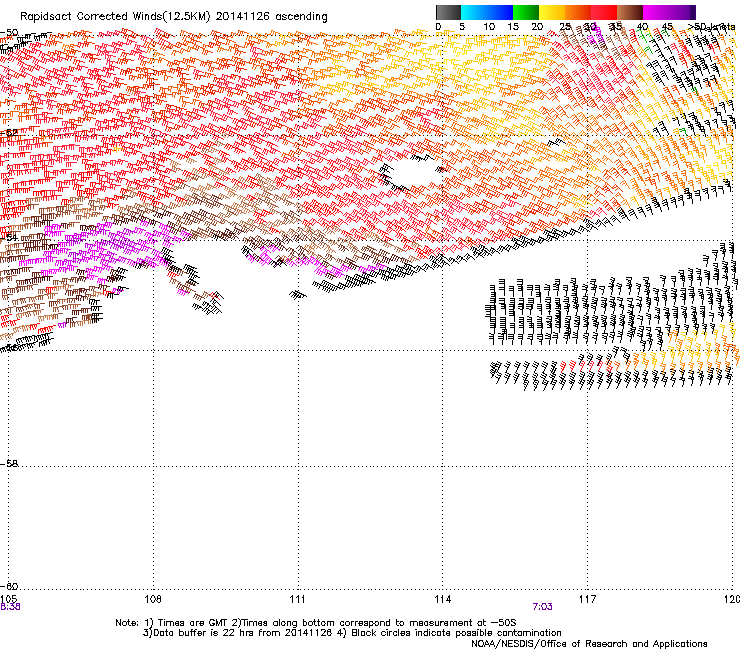Click the orange segment of the color bar
This screenshot has height=650, width=740.
click(578, 12)
